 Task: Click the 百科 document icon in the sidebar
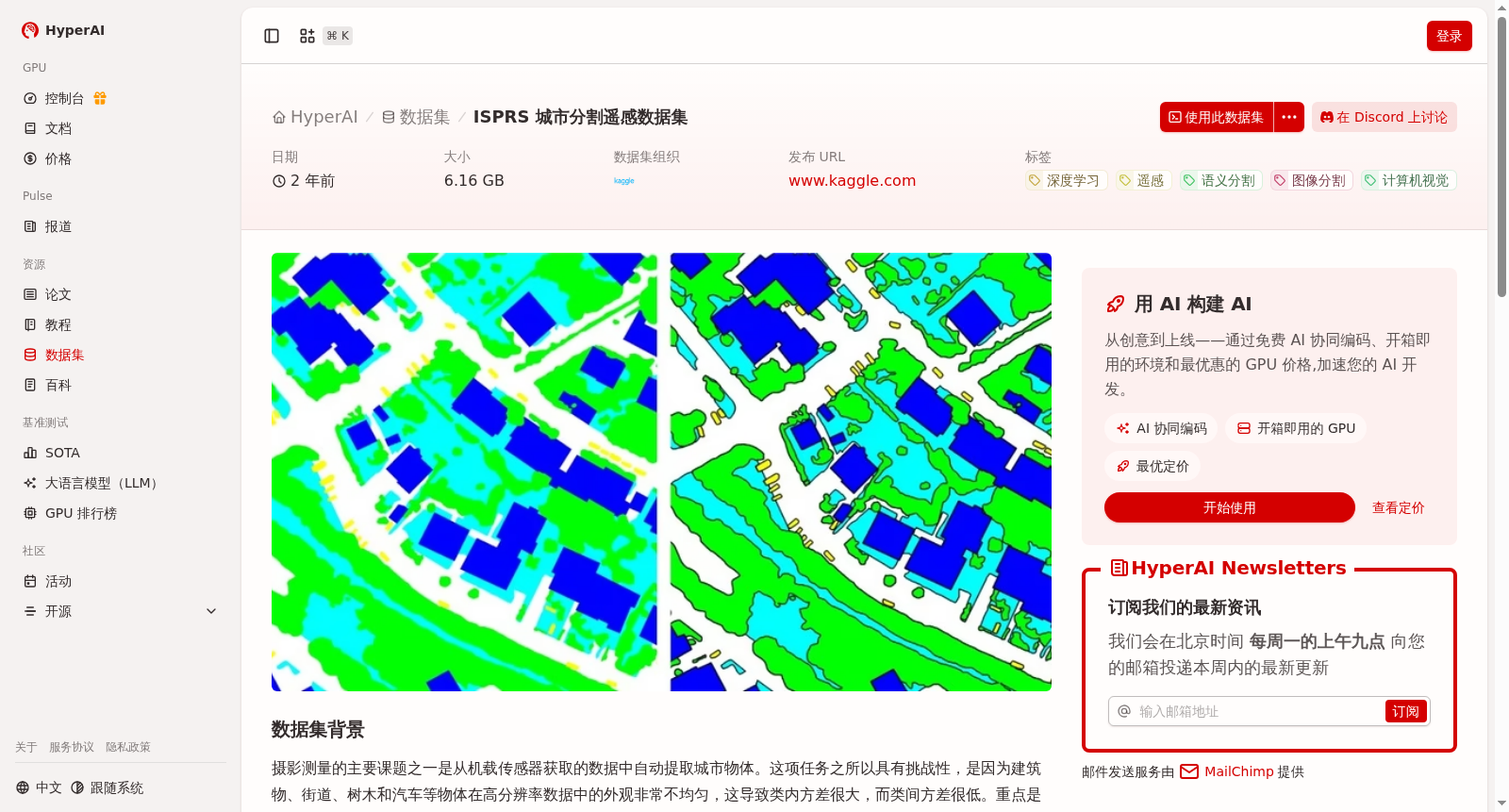point(30,385)
